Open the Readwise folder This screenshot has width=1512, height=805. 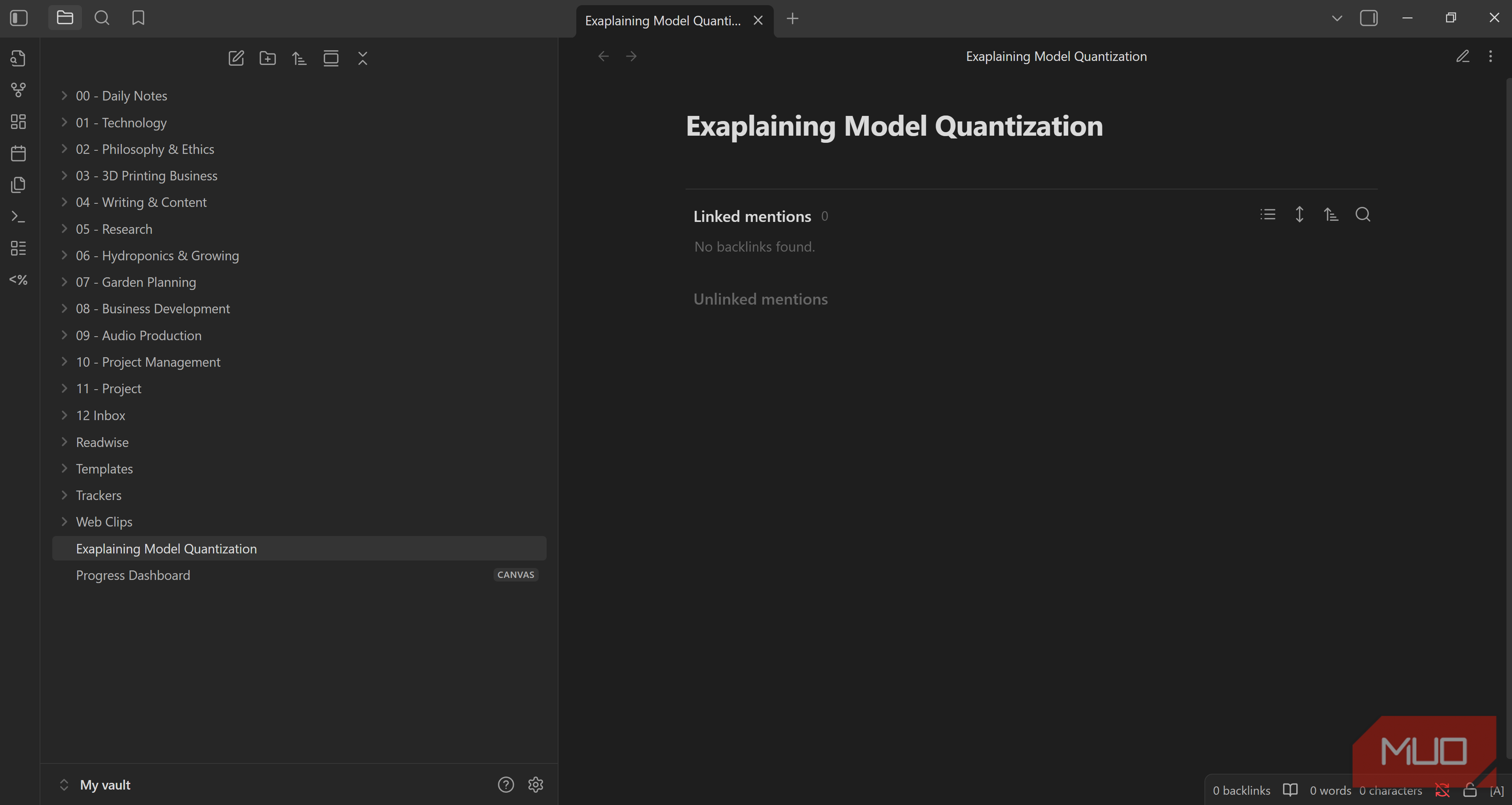299,442
